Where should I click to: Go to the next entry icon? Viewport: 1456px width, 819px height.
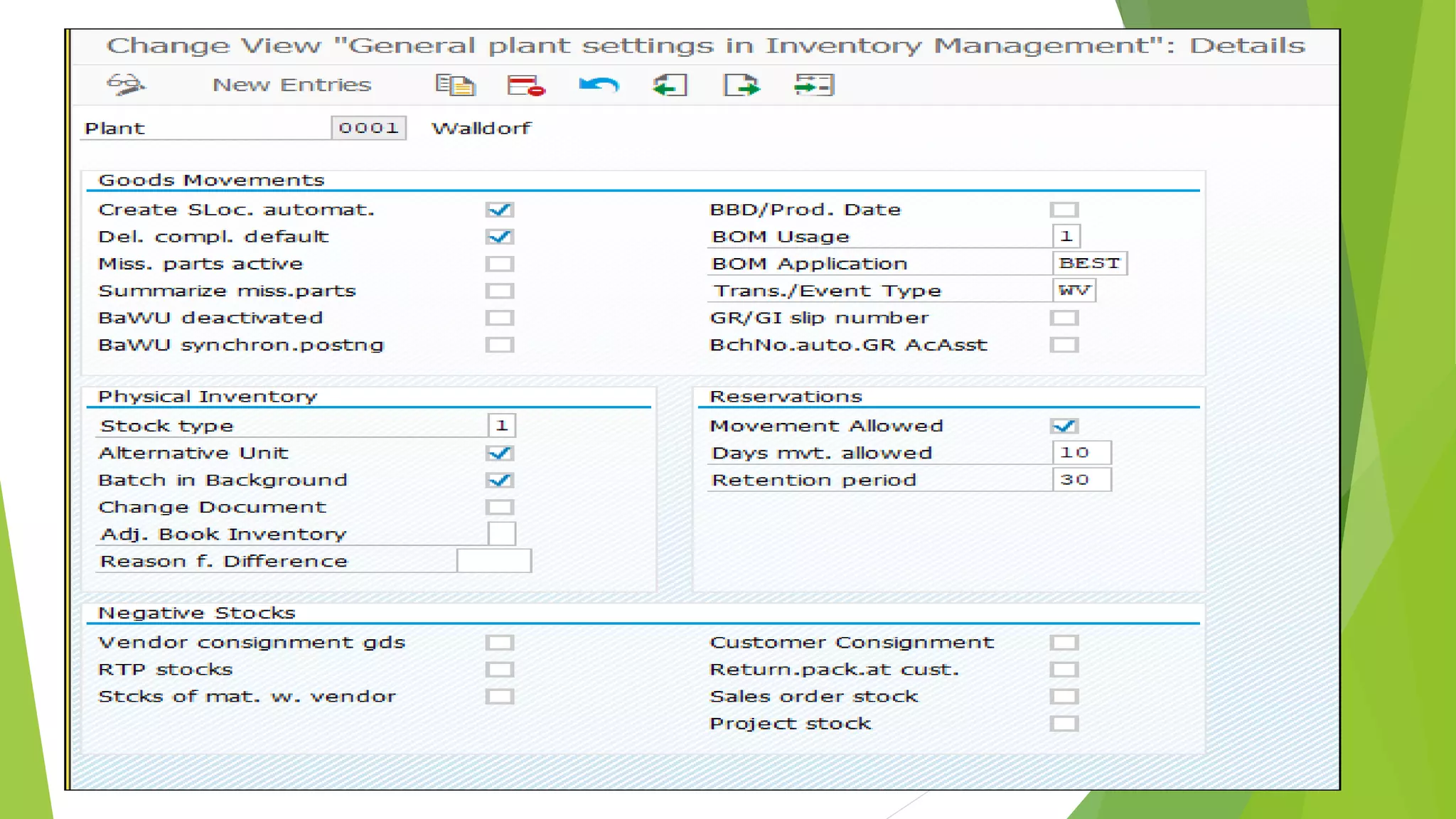(x=742, y=85)
